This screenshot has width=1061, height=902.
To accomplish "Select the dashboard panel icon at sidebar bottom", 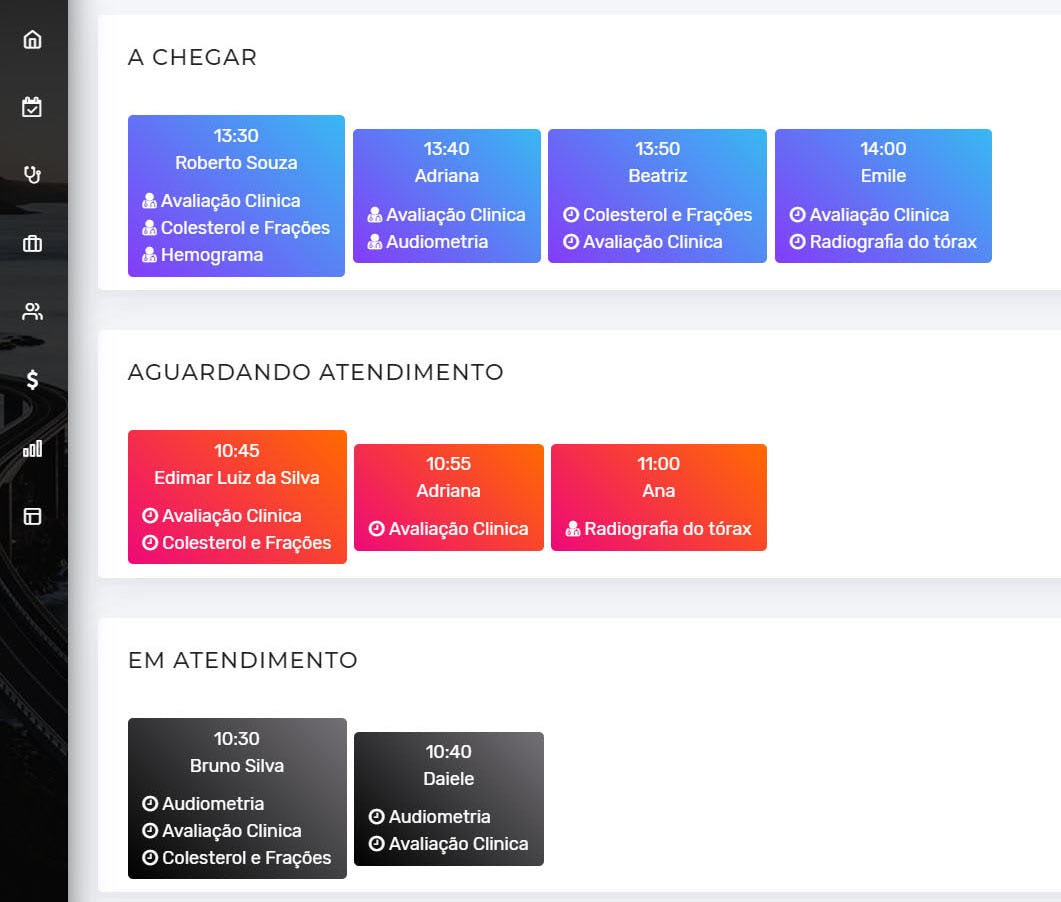I will [33, 516].
